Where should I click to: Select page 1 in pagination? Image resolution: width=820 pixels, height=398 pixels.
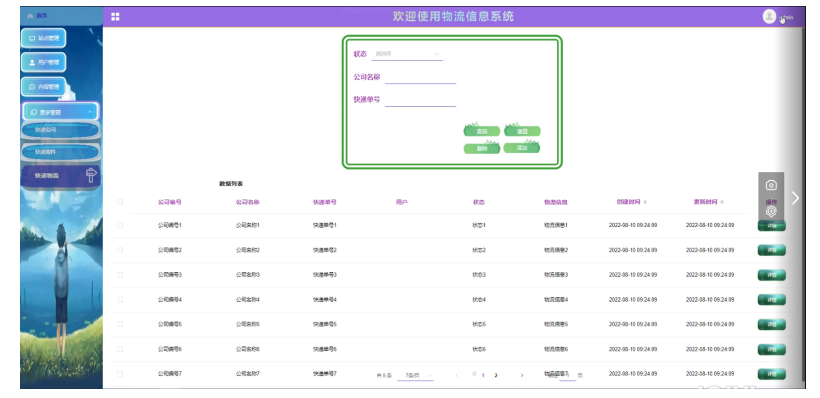[x=483, y=376]
